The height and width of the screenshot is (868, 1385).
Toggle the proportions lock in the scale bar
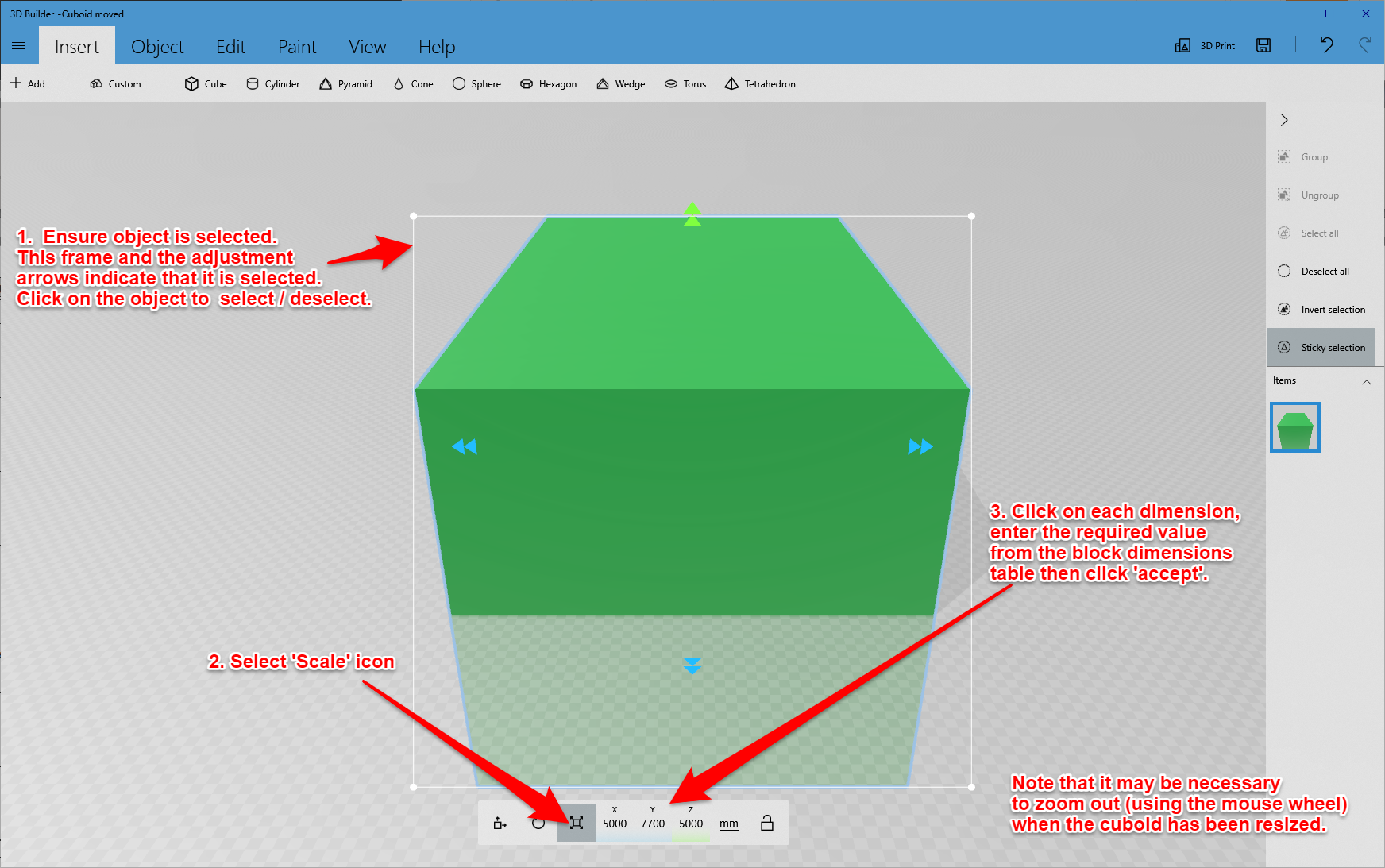[x=767, y=823]
